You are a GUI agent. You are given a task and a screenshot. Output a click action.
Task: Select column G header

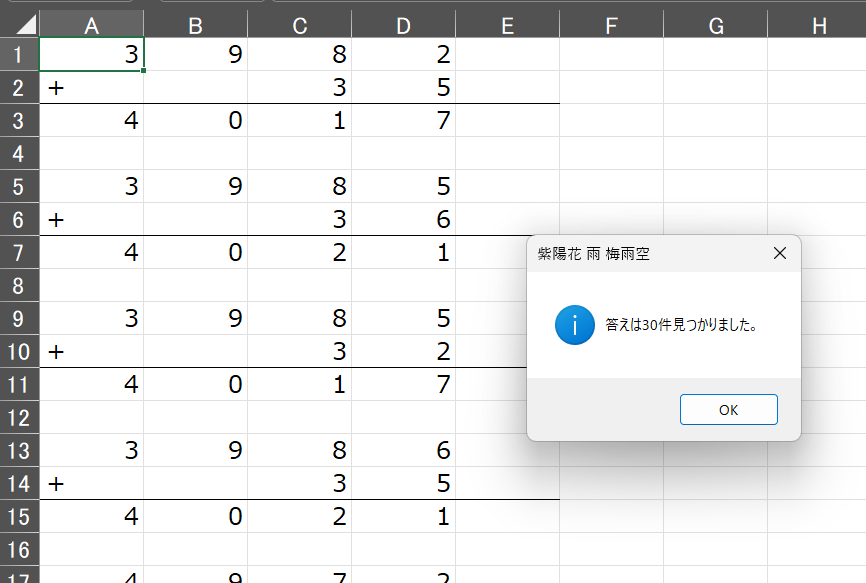tap(716, 25)
